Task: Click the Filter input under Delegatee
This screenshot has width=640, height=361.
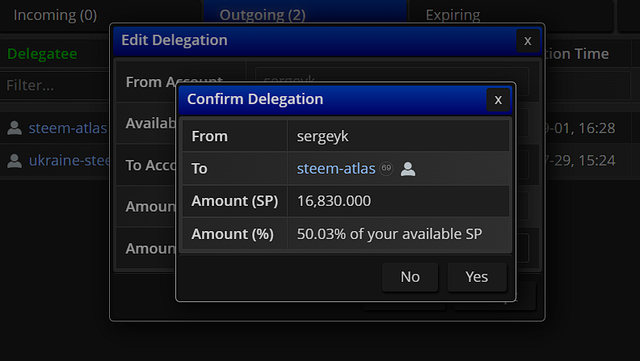Action: point(55,85)
